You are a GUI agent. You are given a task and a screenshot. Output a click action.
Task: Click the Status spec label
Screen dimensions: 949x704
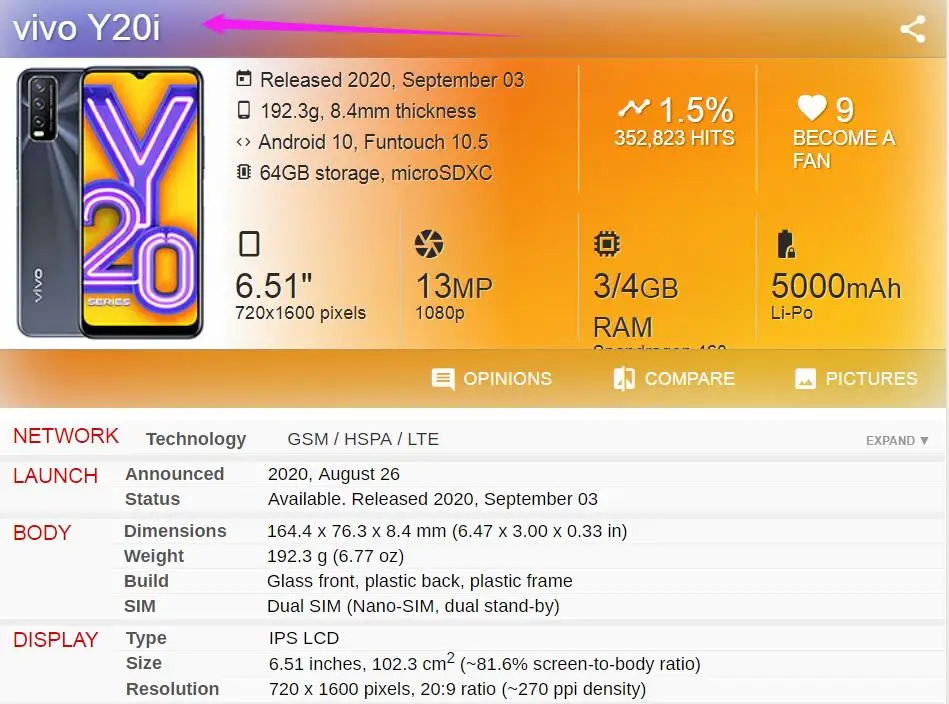pyautogui.click(x=153, y=499)
